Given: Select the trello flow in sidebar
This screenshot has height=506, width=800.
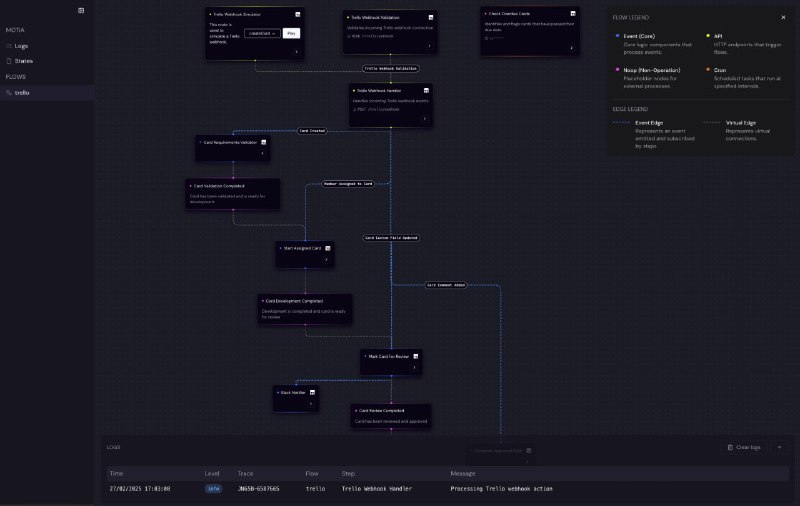Looking at the screenshot, I should pos(22,92).
